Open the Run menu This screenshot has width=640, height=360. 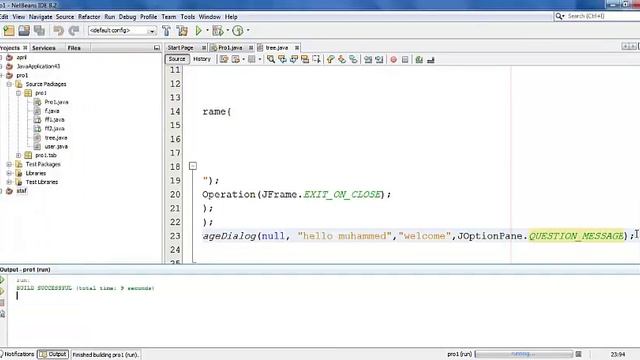[x=110, y=17]
